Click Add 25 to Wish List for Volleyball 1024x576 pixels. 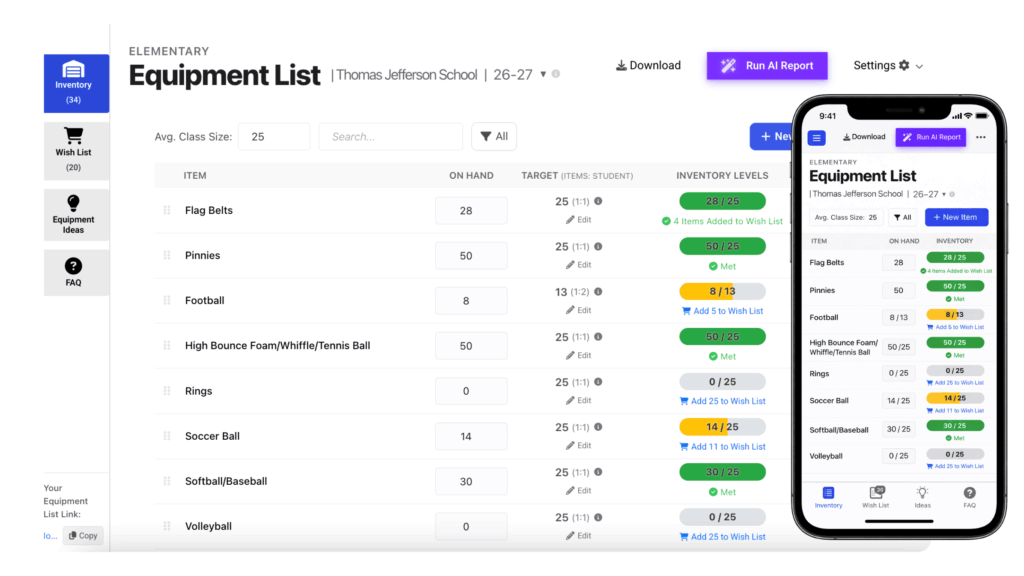click(722, 537)
